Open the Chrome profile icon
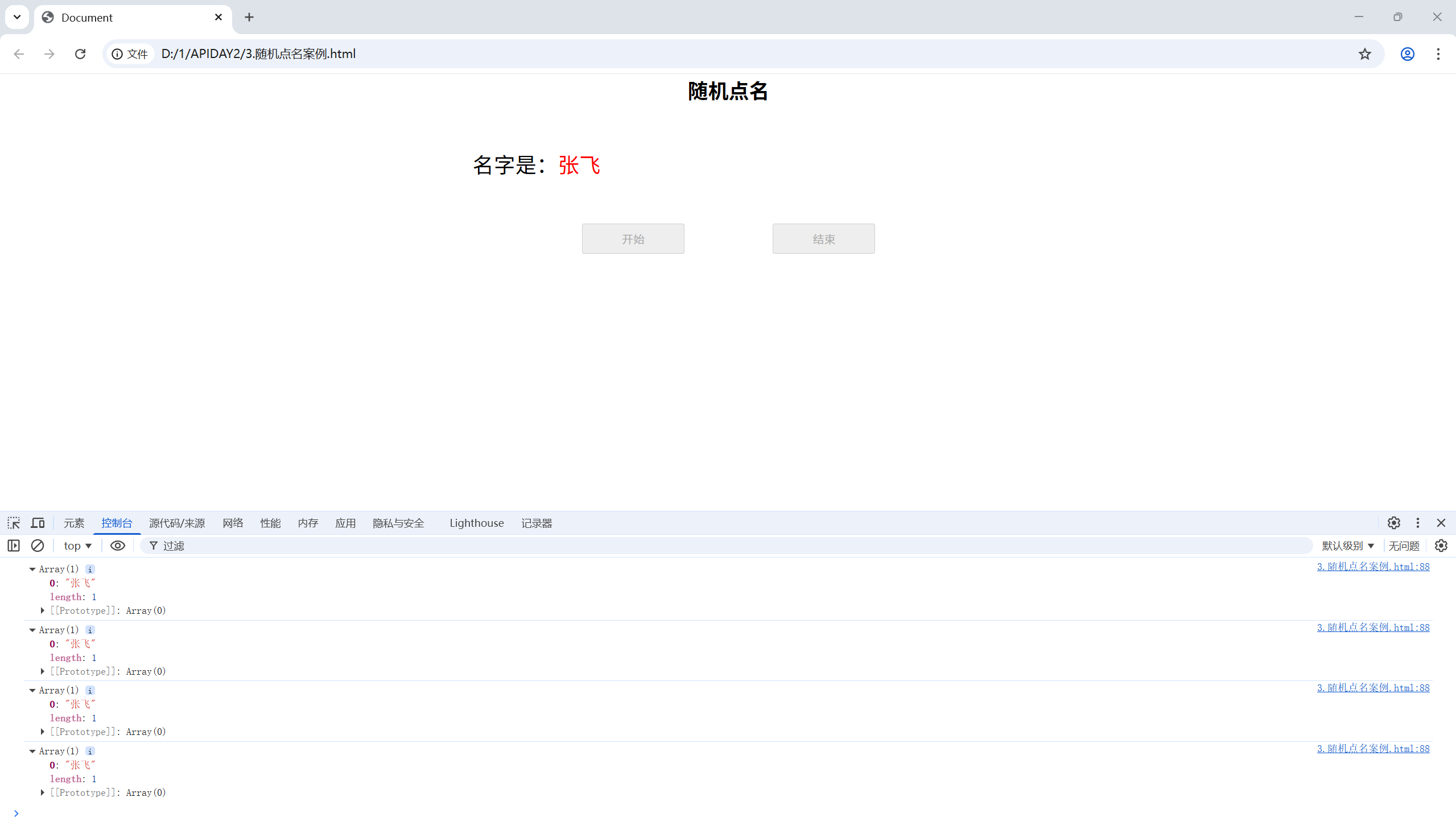The height and width of the screenshot is (830, 1456). 1407,53
